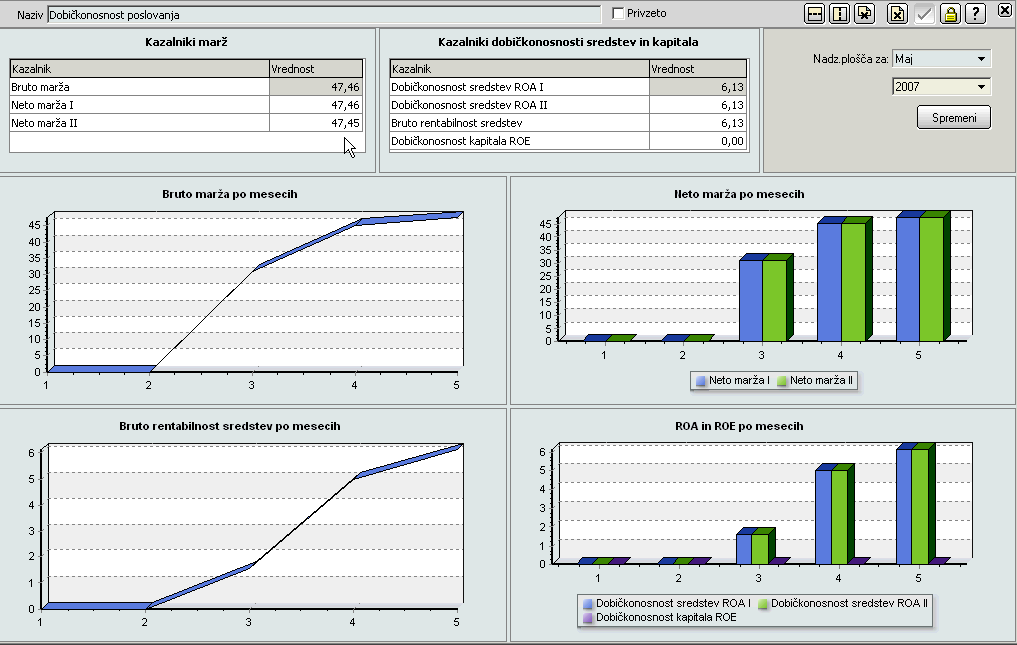1017x645 pixels.
Task: Open help with the question mark icon
Action: pyautogui.click(x=975, y=13)
